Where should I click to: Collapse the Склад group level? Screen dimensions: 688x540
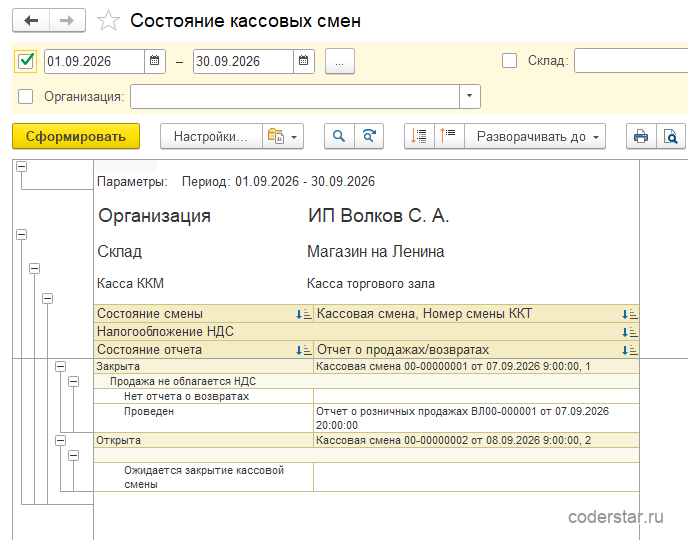coord(35,268)
